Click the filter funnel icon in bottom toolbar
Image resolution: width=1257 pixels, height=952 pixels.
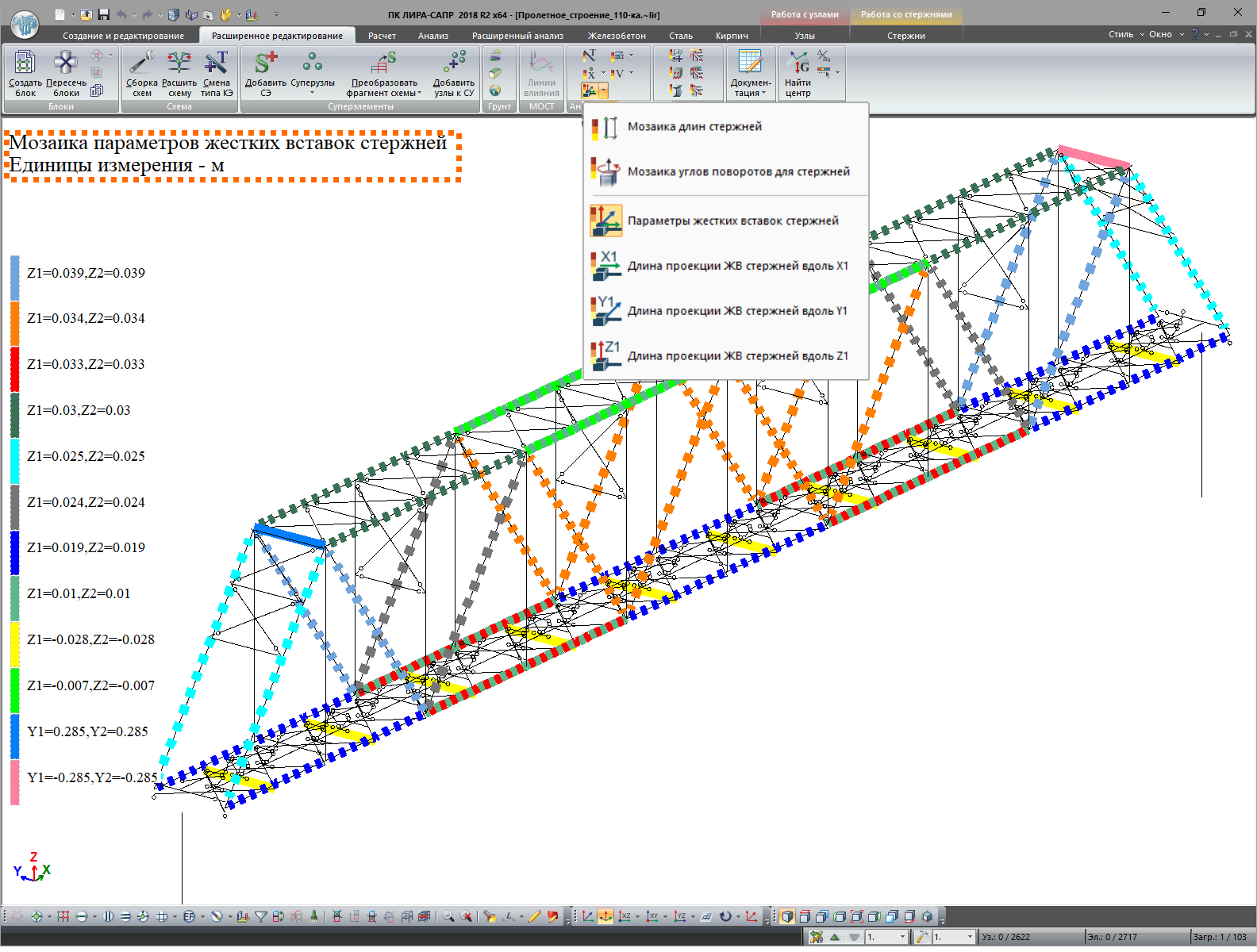260,916
